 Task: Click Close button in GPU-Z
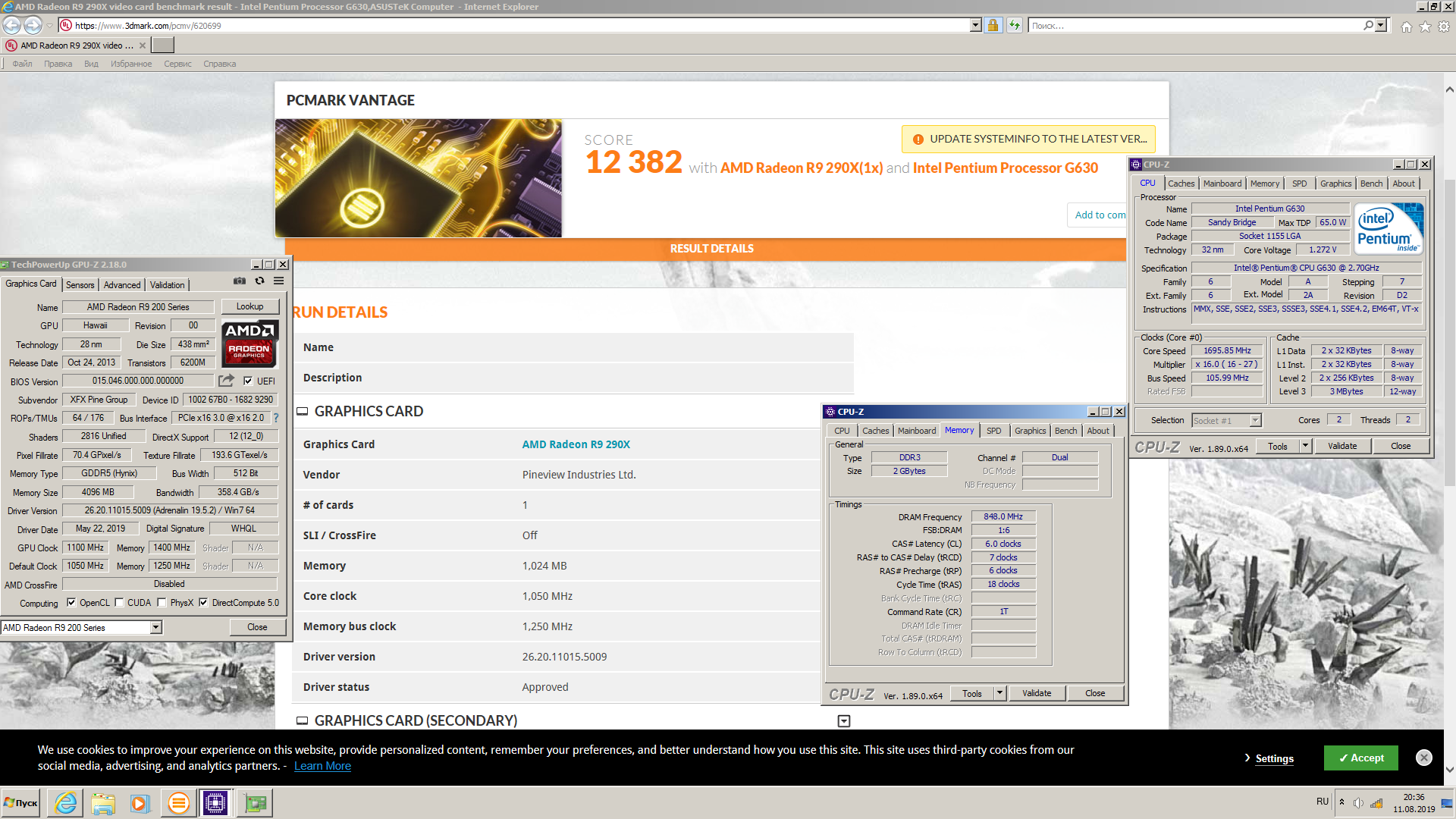pos(257,627)
